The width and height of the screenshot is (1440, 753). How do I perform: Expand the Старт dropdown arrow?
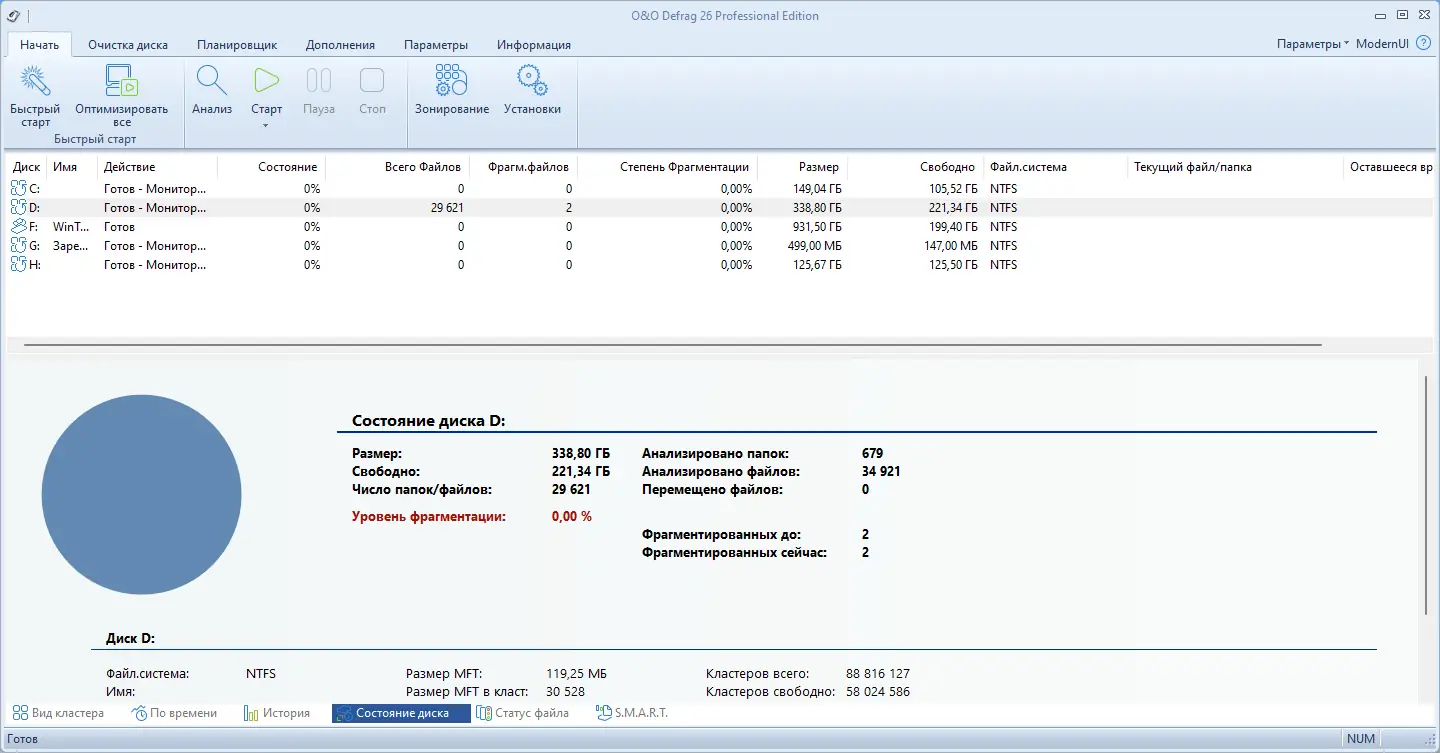pos(266,125)
